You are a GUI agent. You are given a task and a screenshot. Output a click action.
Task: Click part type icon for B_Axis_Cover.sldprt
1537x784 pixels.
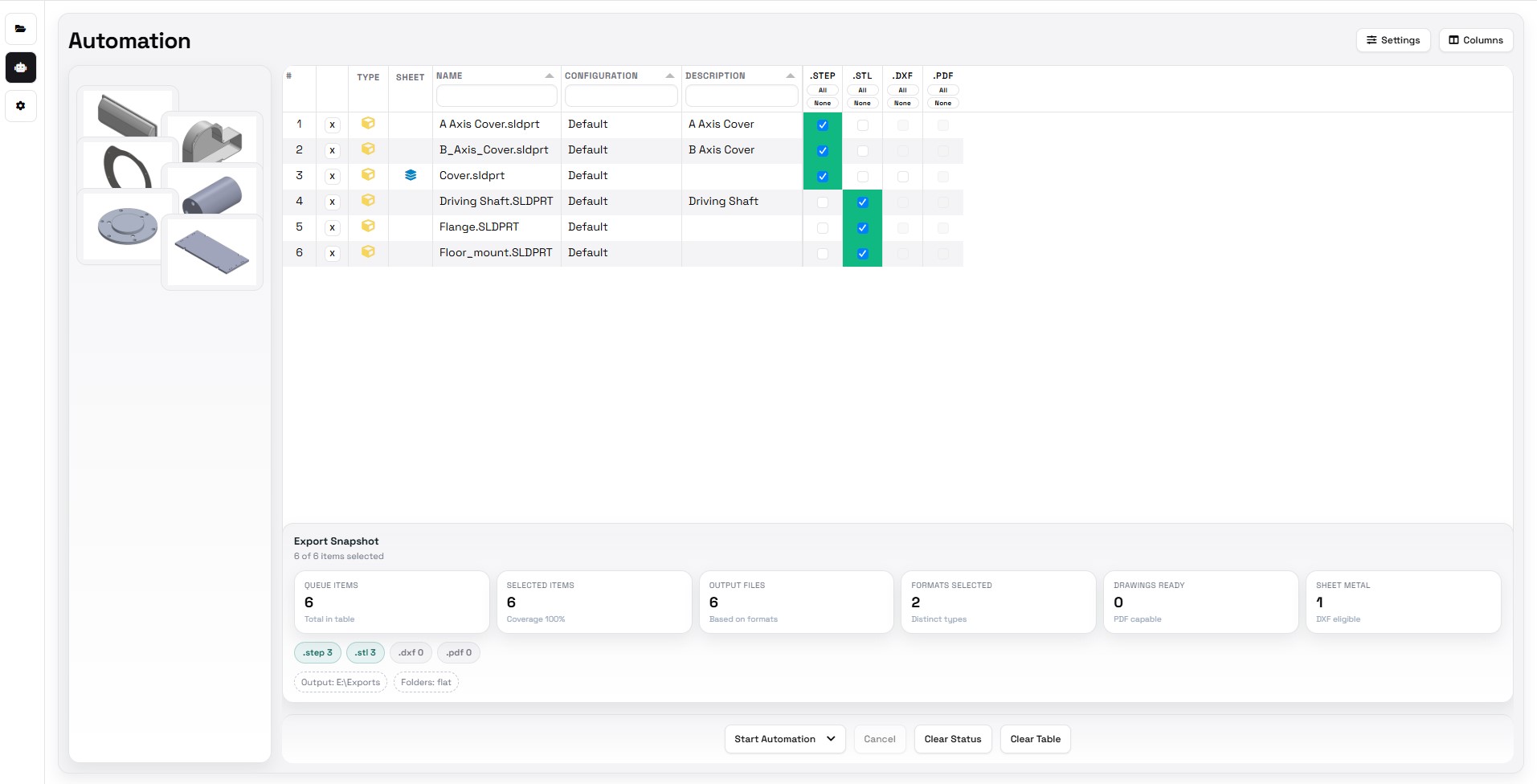pos(368,149)
